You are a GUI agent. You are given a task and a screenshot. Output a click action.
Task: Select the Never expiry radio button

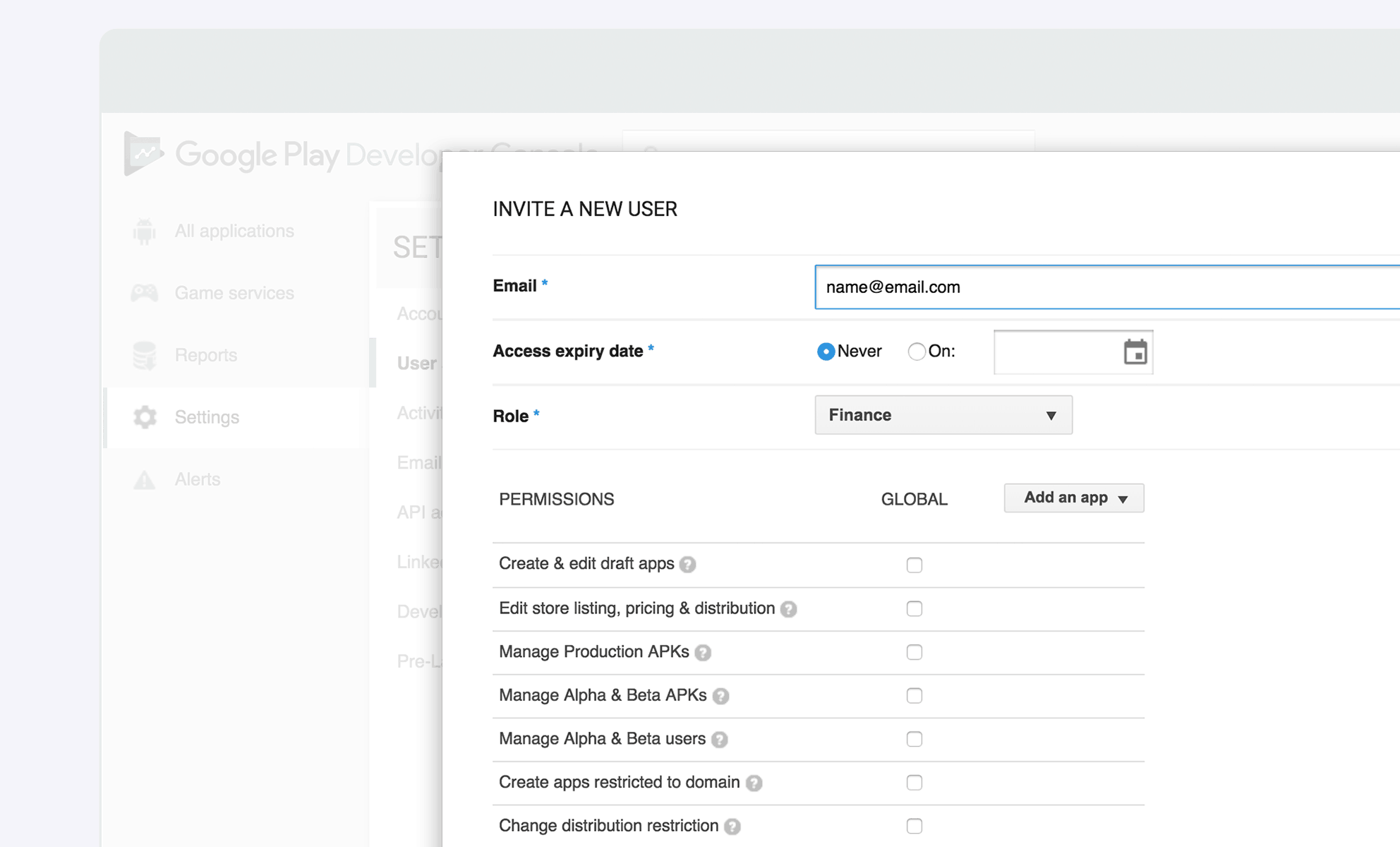tap(826, 352)
